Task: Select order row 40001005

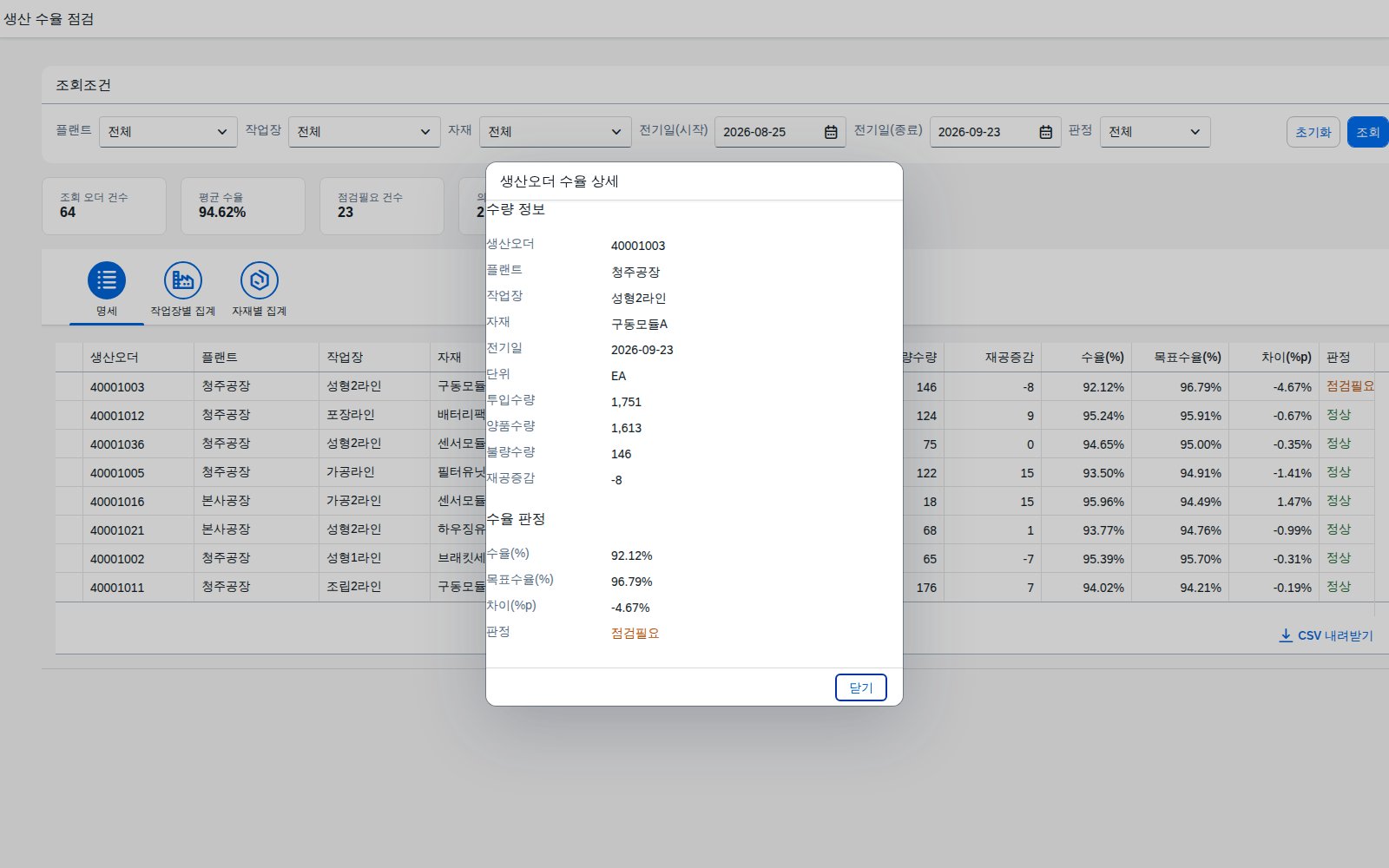Action: [714, 472]
